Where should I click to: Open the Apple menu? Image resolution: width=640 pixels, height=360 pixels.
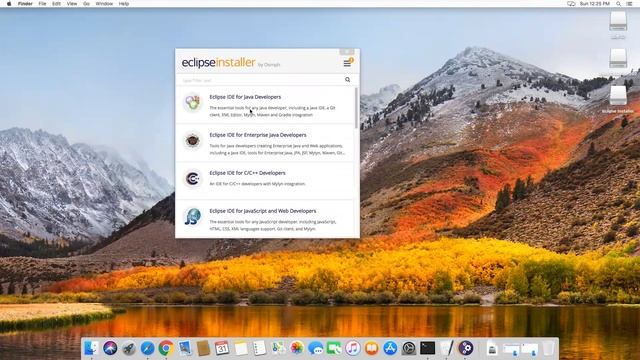[x=9, y=4]
